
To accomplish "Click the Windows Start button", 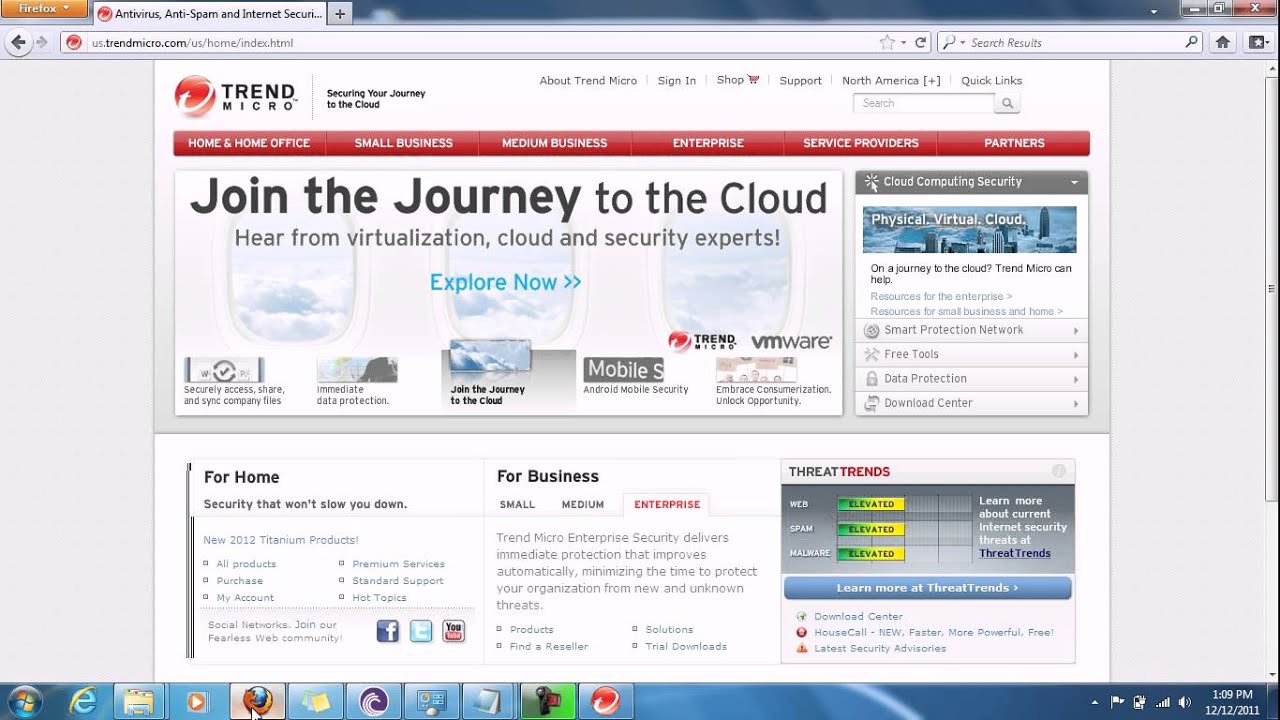I will [24, 701].
